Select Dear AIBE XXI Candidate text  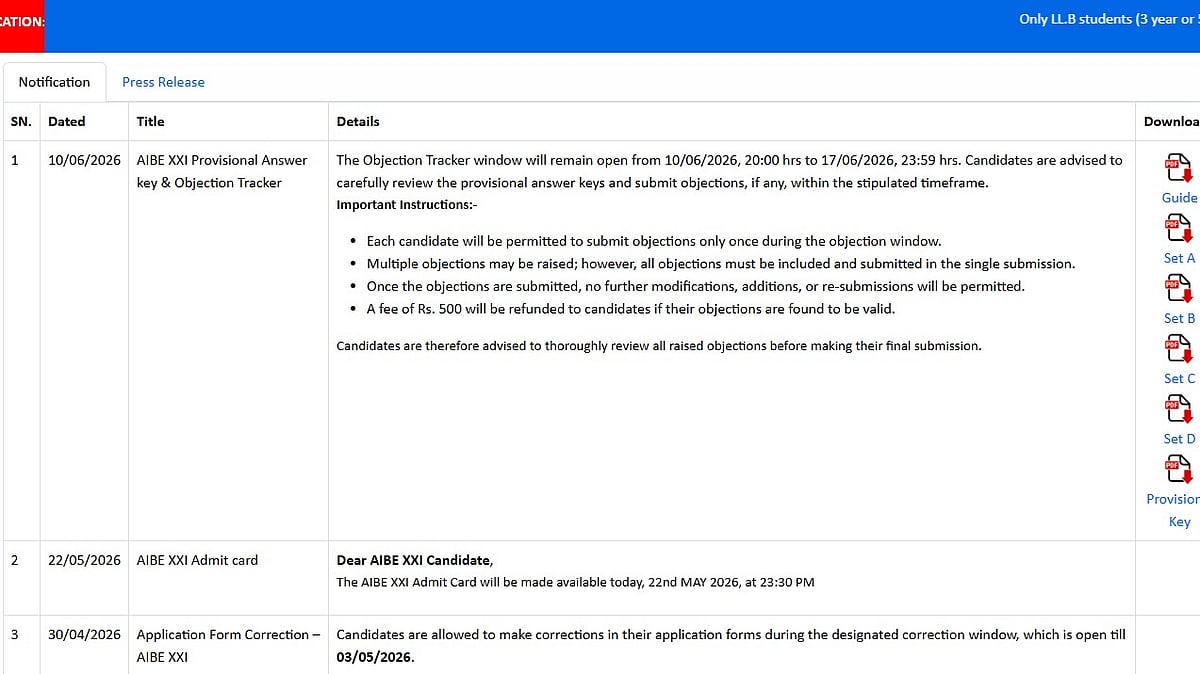point(415,560)
